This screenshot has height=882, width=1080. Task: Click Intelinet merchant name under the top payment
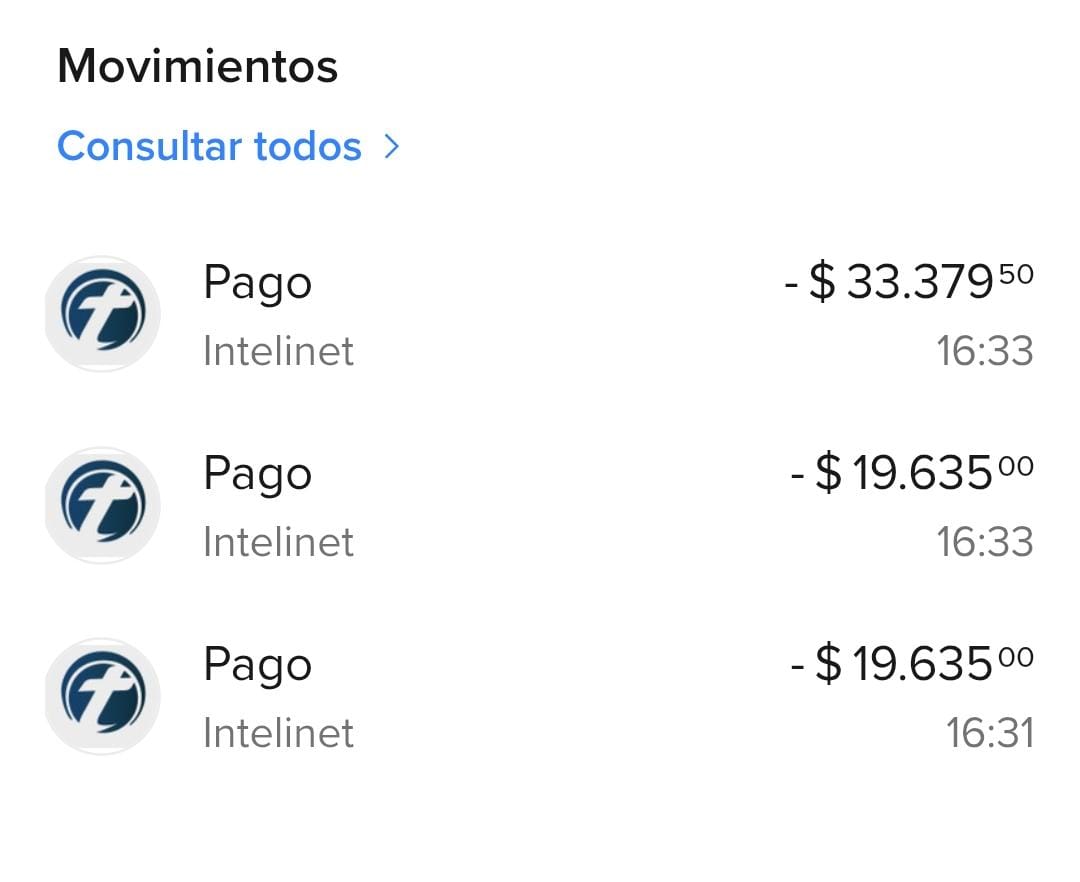click(x=278, y=352)
